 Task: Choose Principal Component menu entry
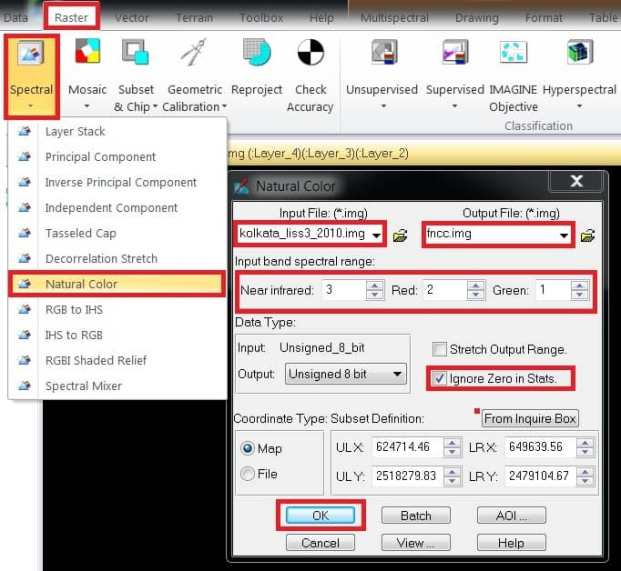tap(117, 156)
